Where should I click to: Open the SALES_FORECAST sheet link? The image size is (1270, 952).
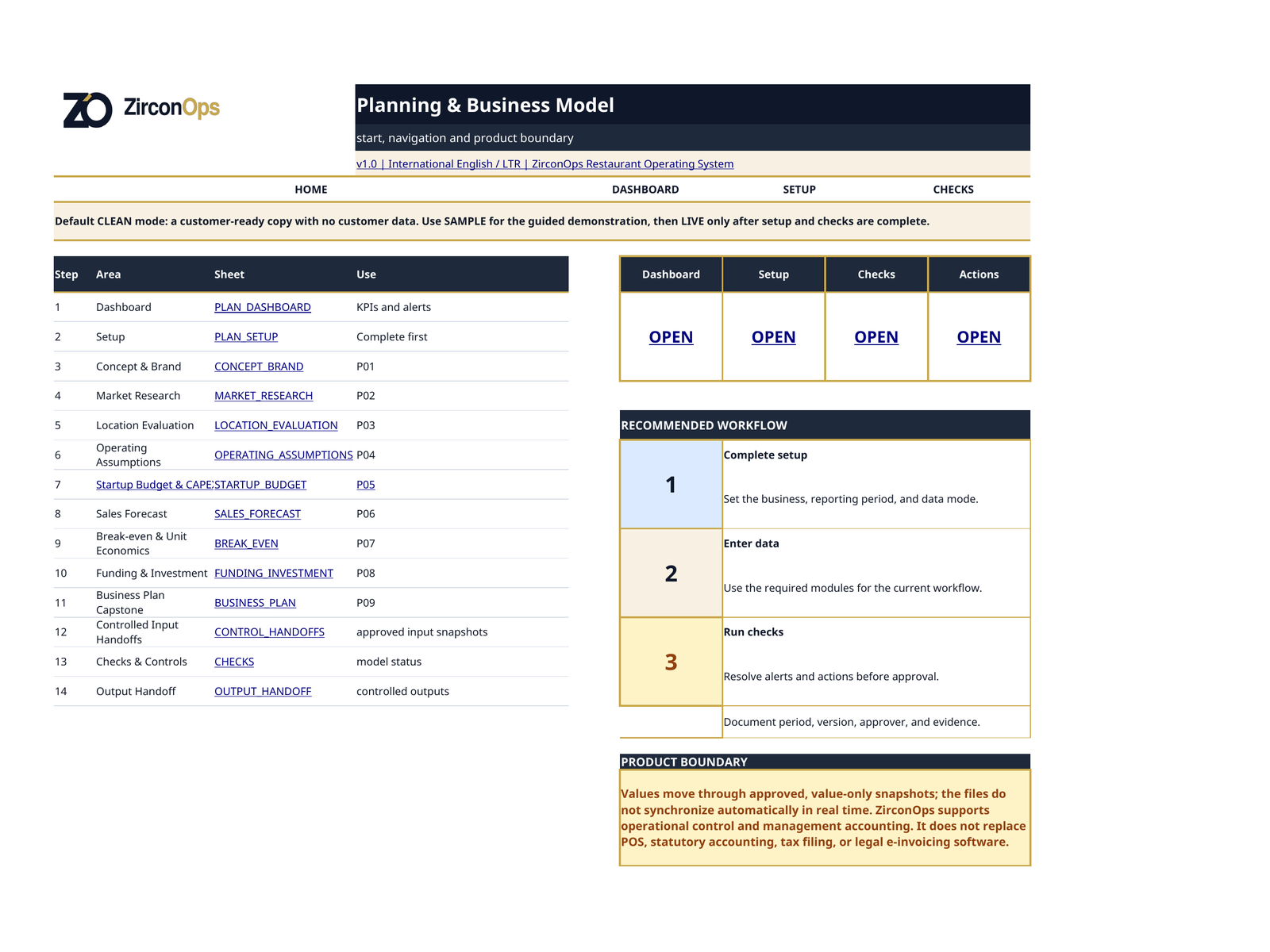[x=258, y=514]
